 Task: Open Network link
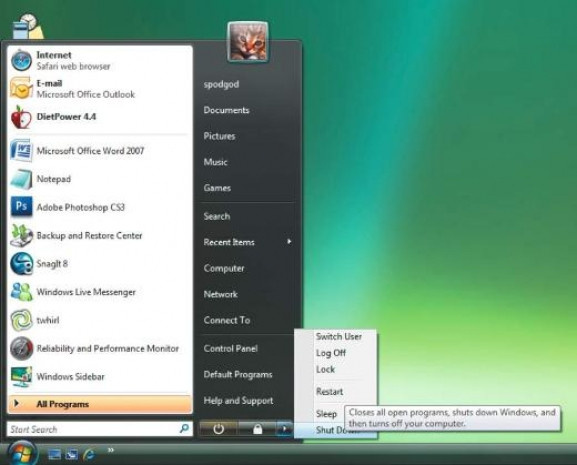(x=220, y=294)
